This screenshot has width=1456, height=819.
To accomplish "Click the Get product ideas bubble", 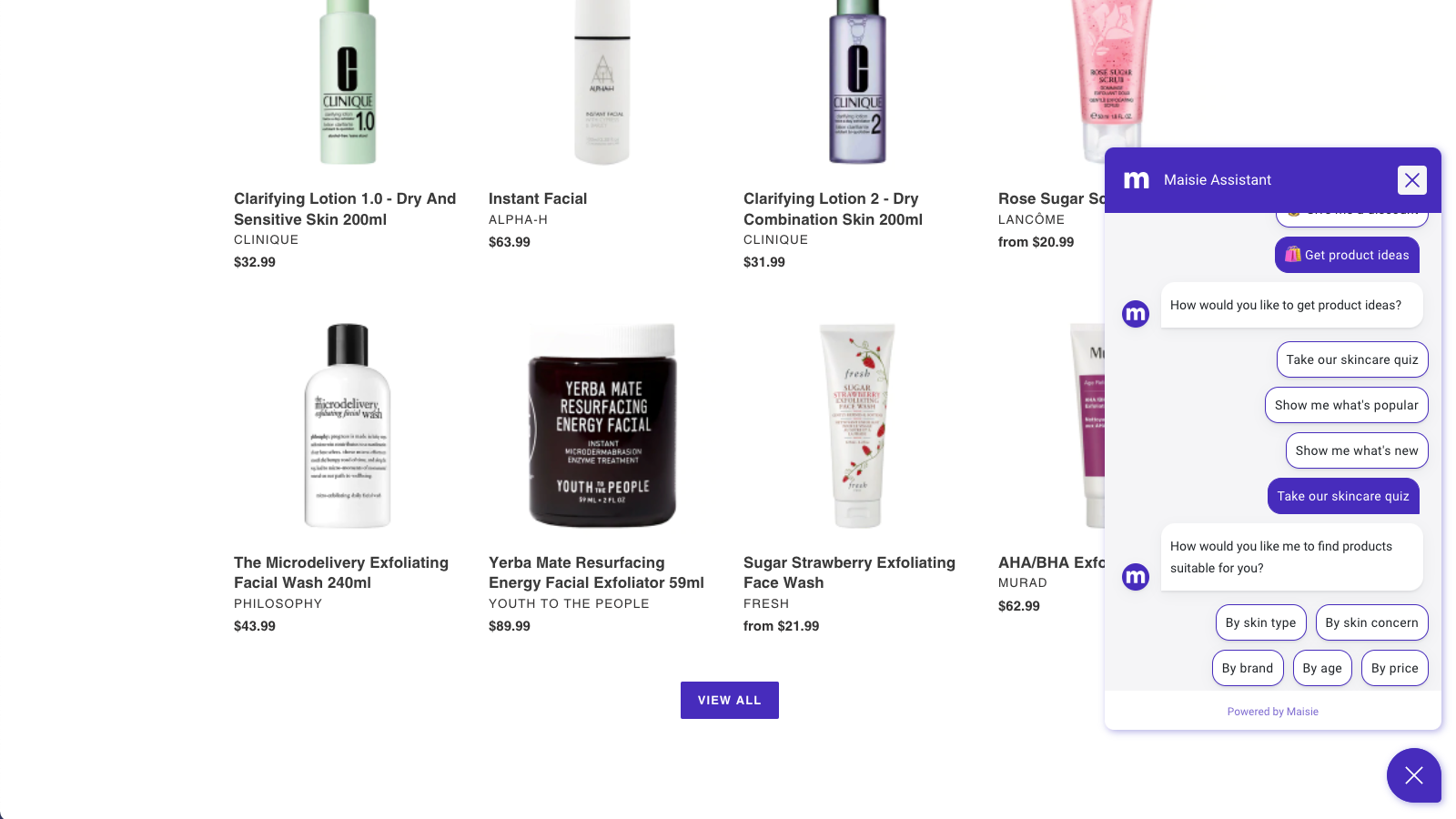I will [x=1347, y=255].
